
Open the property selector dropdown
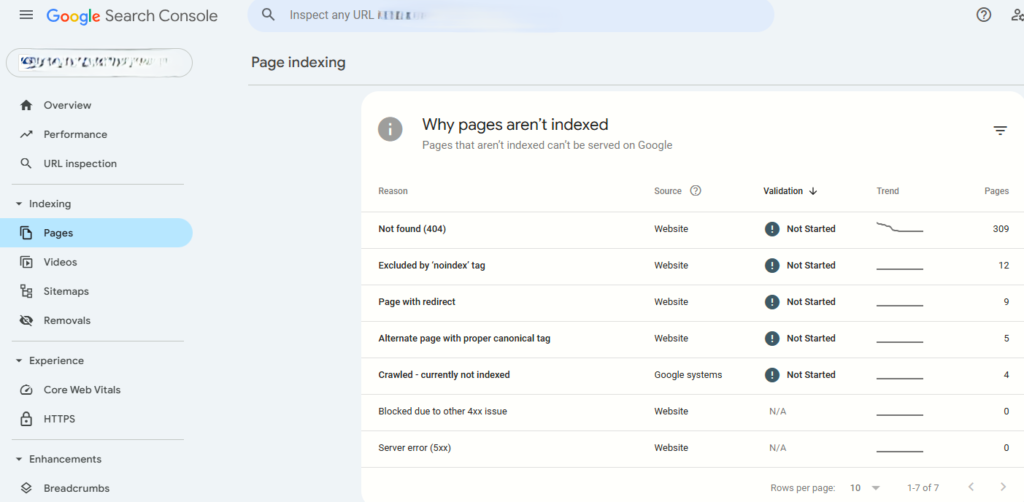99,63
